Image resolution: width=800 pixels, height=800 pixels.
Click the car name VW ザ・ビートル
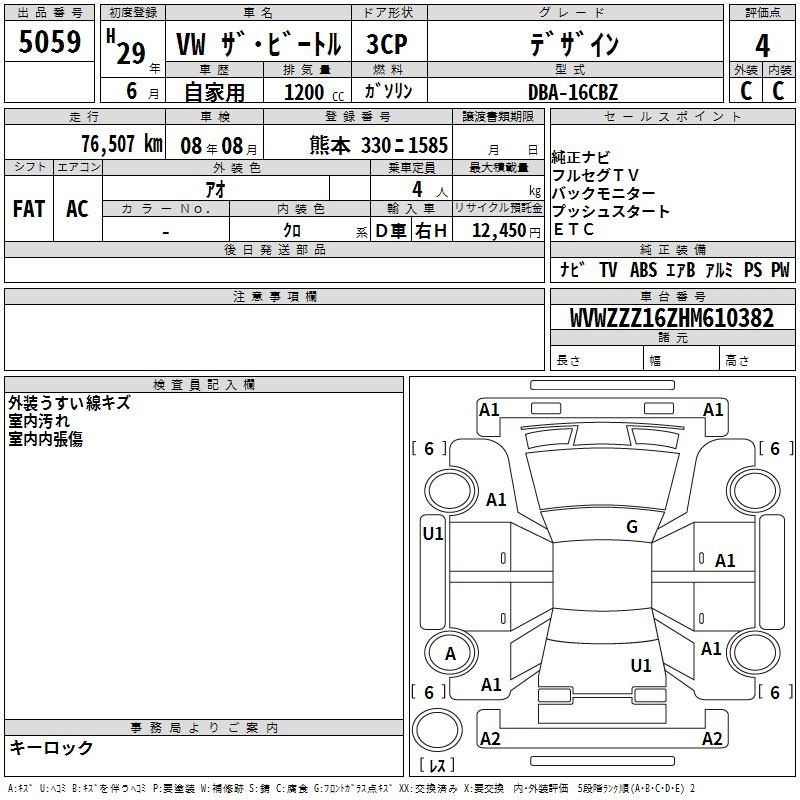point(258,45)
